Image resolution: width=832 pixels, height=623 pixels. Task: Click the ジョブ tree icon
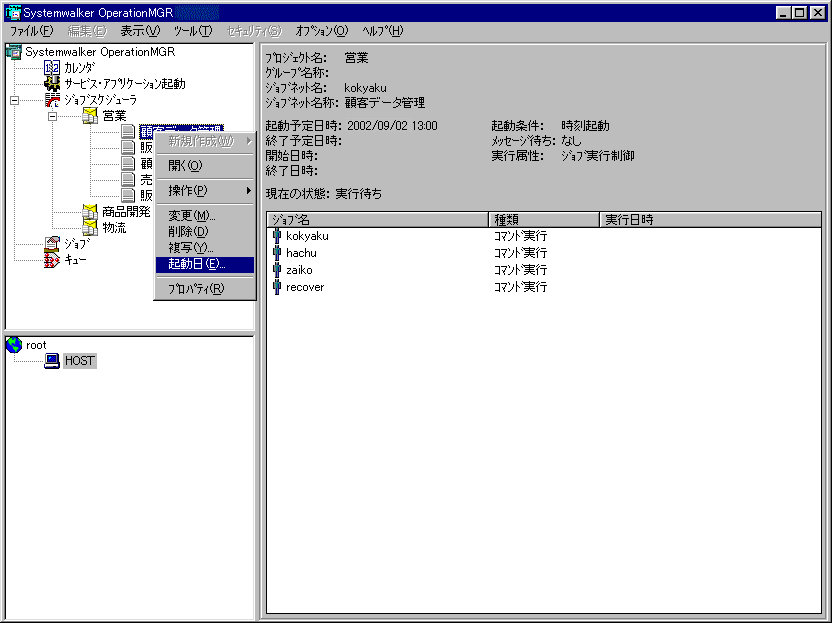(x=52, y=244)
